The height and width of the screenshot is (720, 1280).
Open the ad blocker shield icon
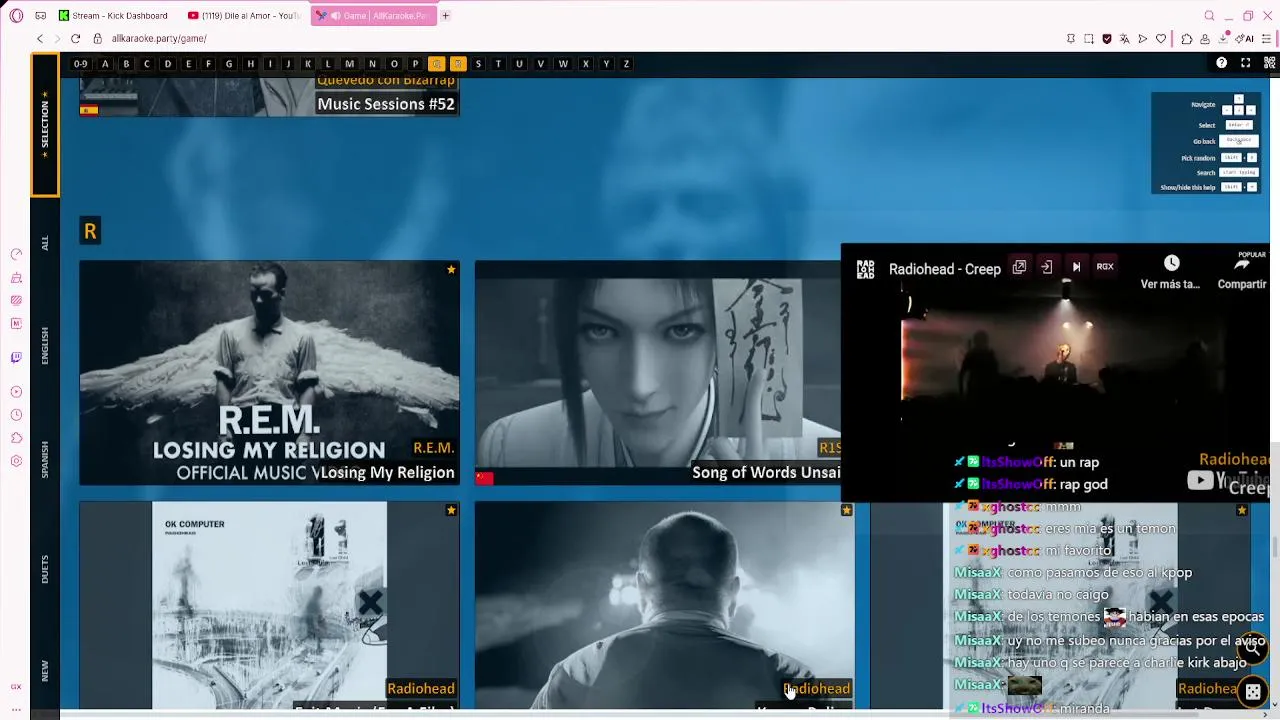(1107, 38)
